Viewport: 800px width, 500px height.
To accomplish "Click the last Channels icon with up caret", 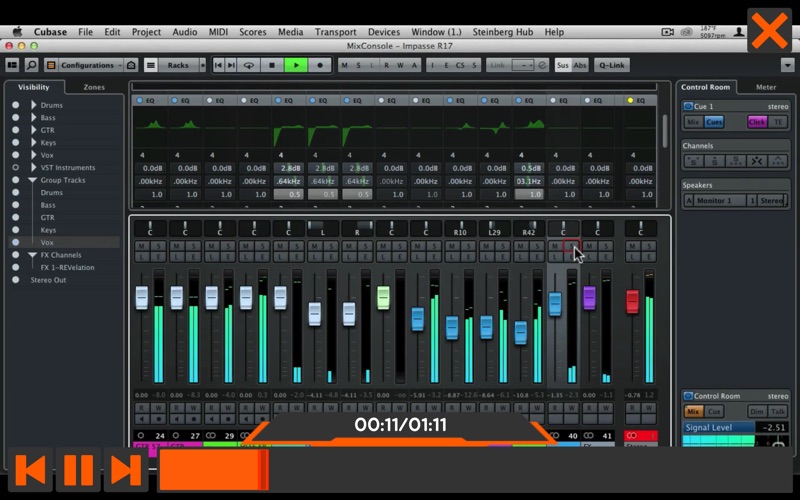I will click(x=778, y=161).
